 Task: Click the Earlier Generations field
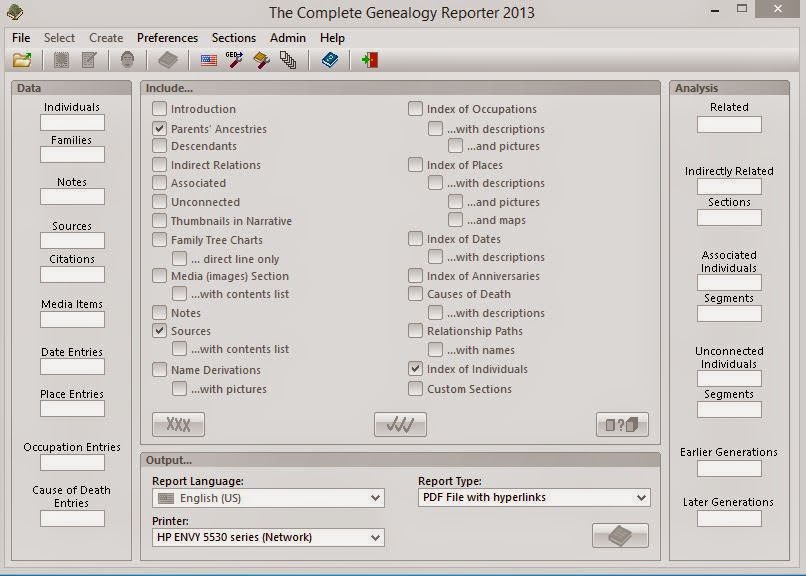(729, 469)
